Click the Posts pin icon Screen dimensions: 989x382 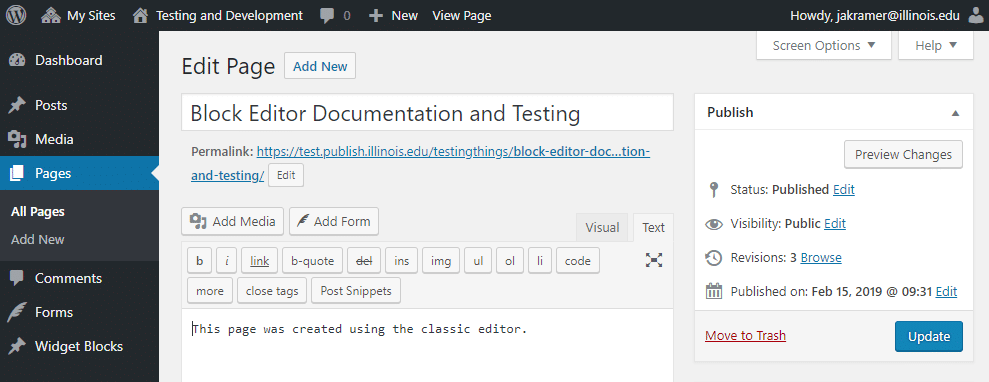point(17,105)
